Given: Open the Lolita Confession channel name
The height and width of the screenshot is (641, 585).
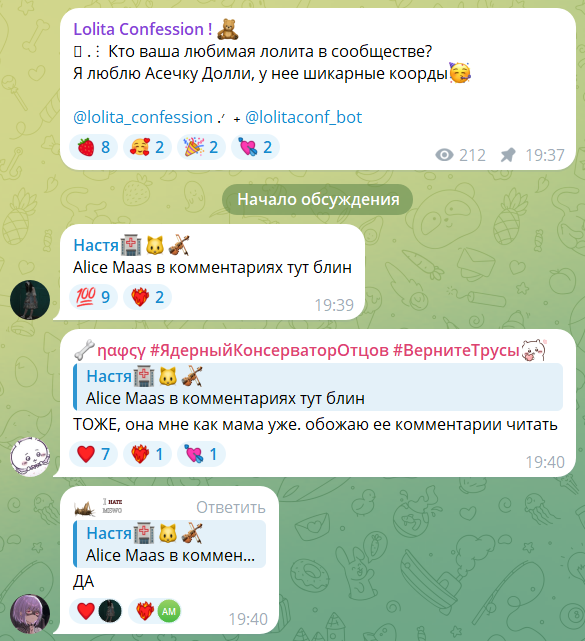Looking at the screenshot, I should click(x=143, y=29).
